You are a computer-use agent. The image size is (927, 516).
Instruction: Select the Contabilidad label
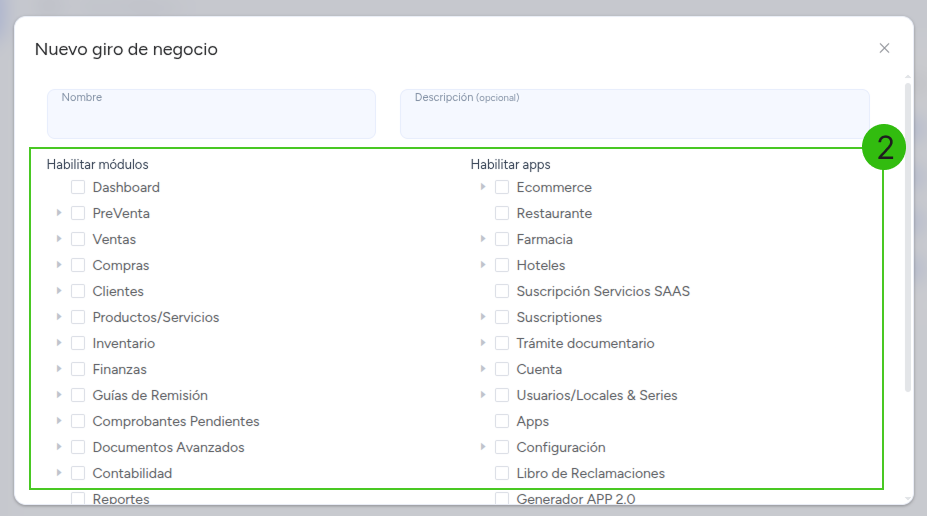pos(132,473)
